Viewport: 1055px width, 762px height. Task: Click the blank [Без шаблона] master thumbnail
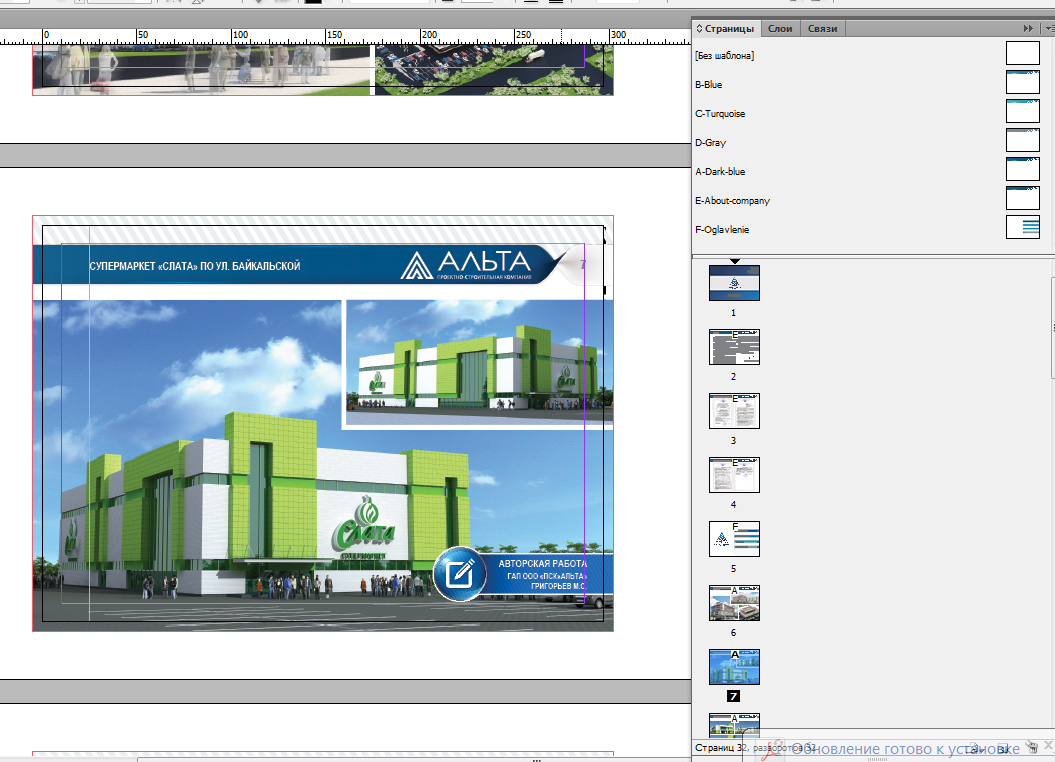[1023, 53]
